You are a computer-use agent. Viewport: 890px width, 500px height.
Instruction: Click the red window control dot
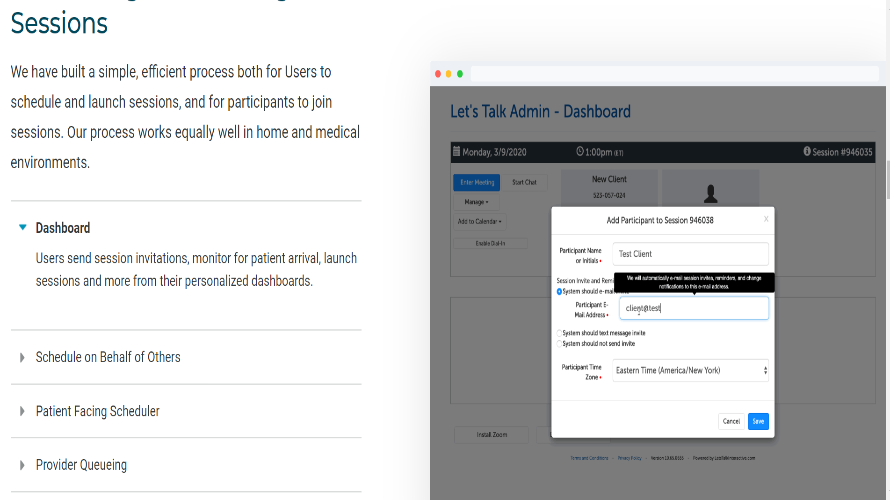(438, 74)
